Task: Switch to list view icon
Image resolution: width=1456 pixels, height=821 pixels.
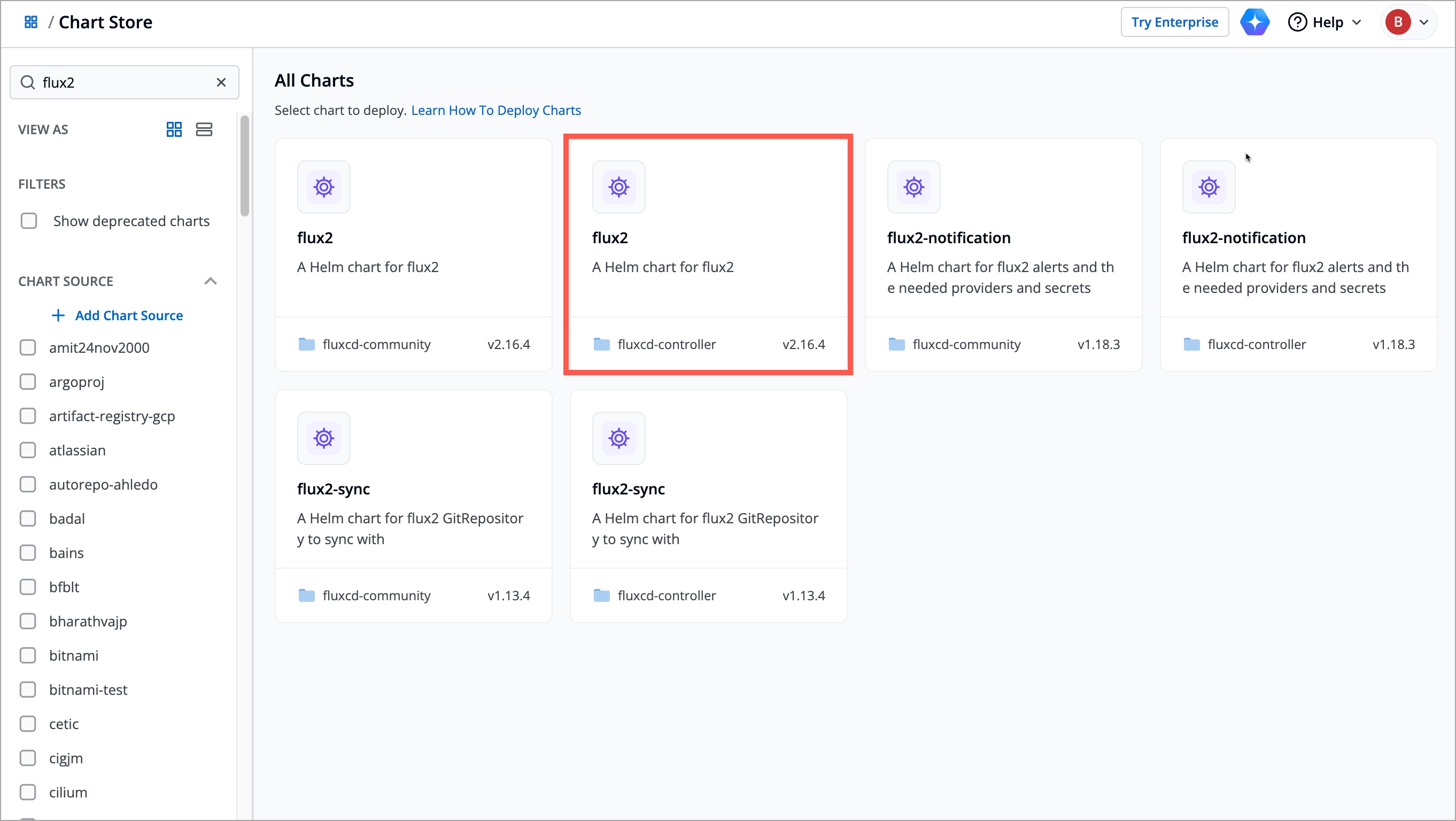Action: [x=204, y=129]
